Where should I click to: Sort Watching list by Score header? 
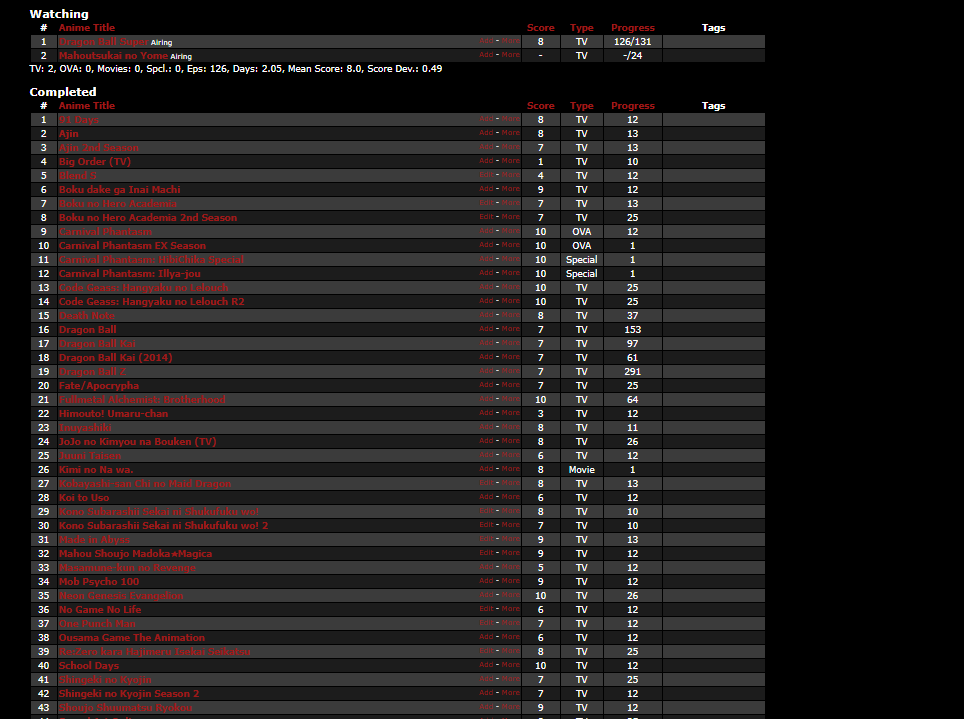[x=540, y=28]
